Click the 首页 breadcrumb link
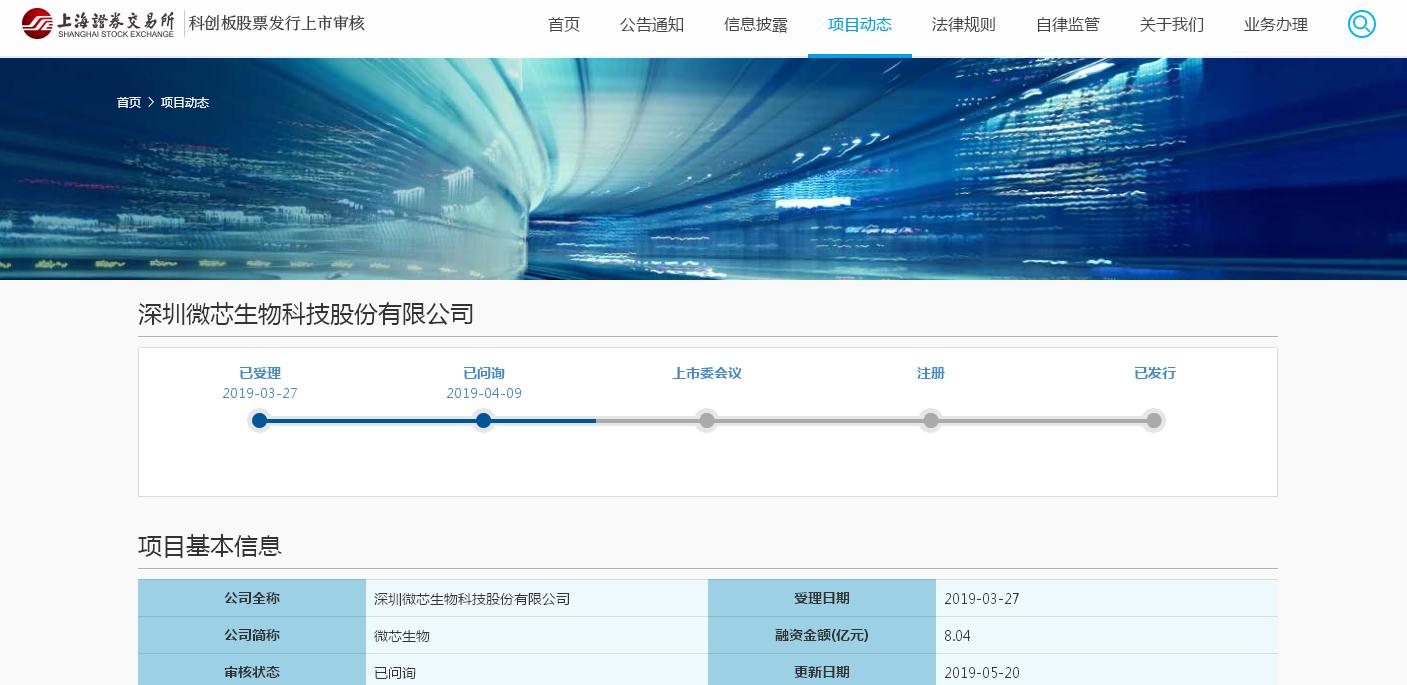Image resolution: width=1407 pixels, height=685 pixels. pos(129,102)
